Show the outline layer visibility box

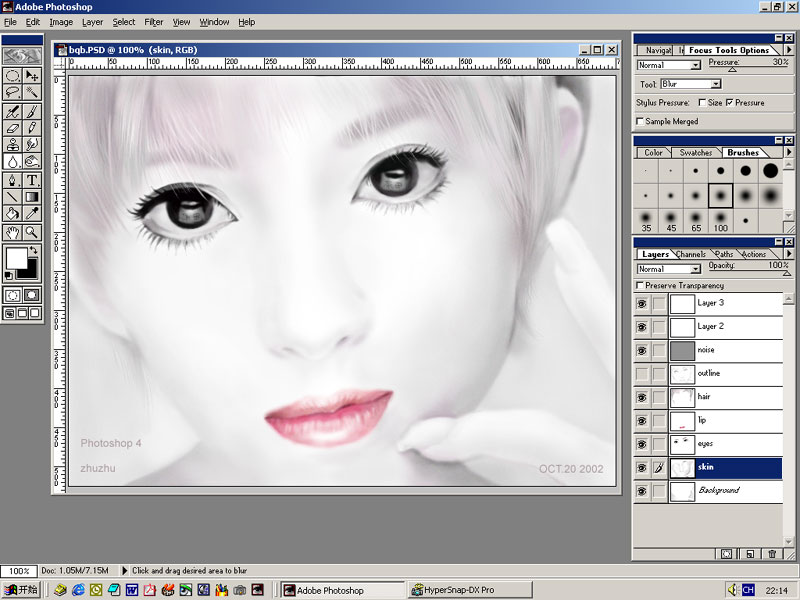click(642, 374)
